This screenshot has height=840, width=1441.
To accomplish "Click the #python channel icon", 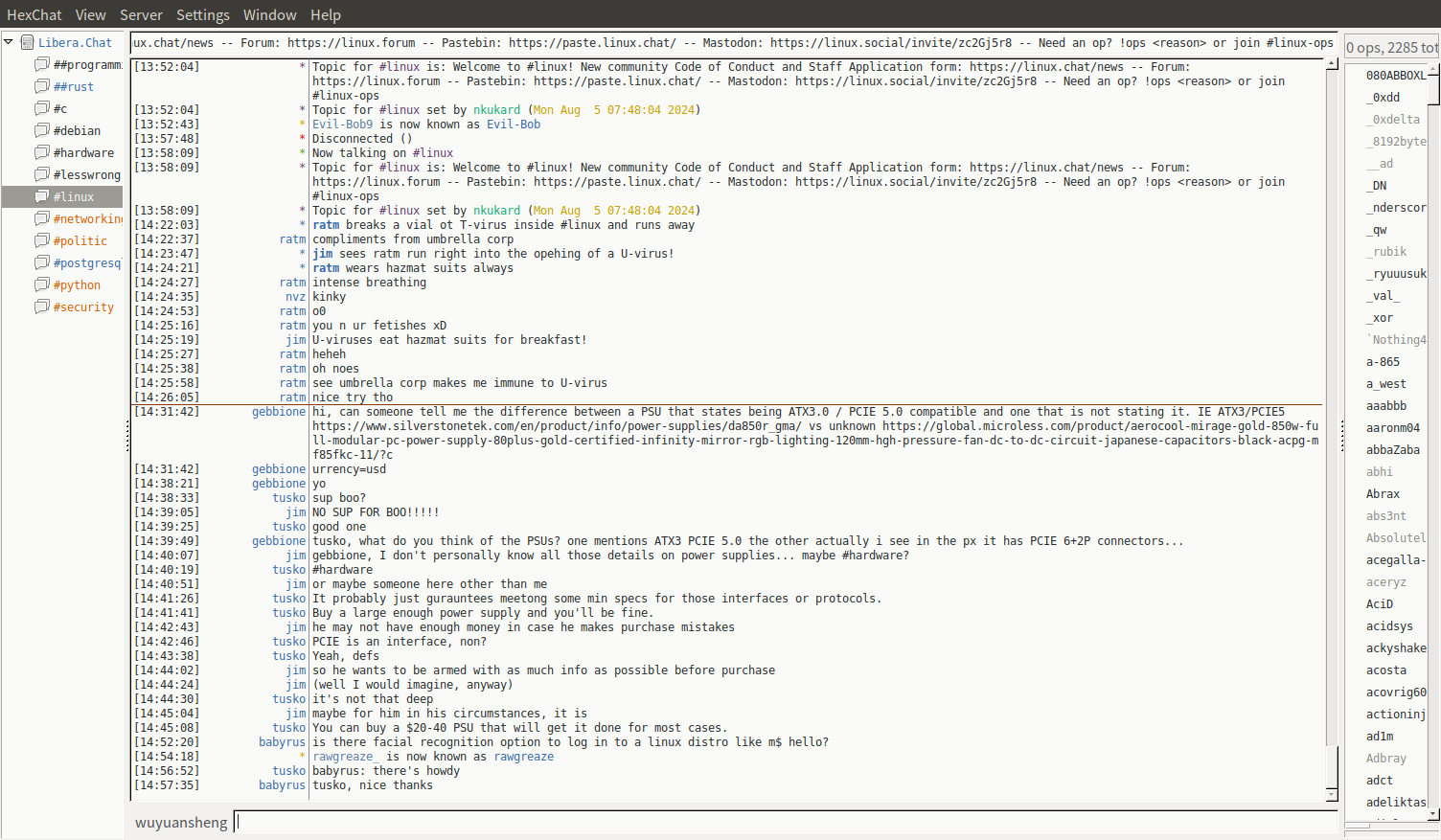I will (x=42, y=284).
